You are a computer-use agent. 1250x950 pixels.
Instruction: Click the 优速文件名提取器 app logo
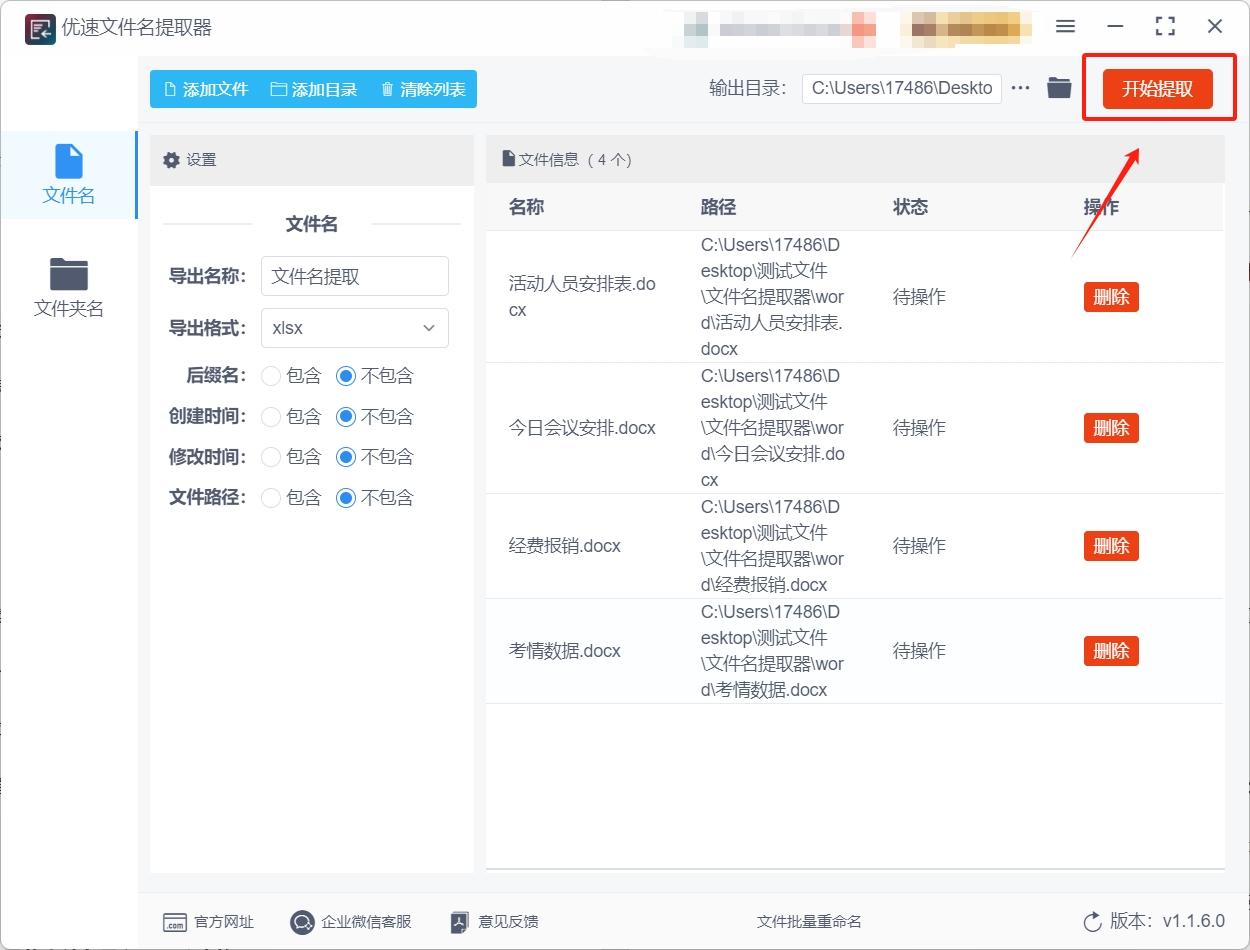tap(40, 28)
